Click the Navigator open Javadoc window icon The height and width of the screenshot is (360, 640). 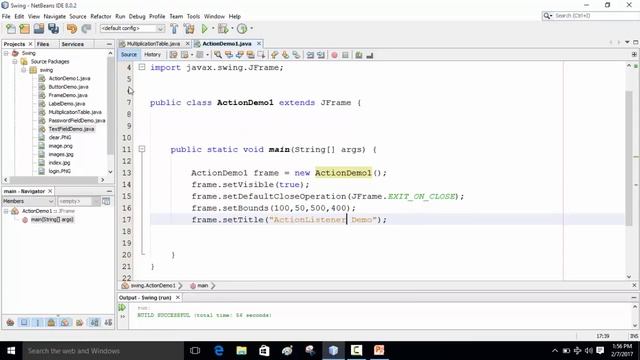pyautogui.click(x=106, y=201)
